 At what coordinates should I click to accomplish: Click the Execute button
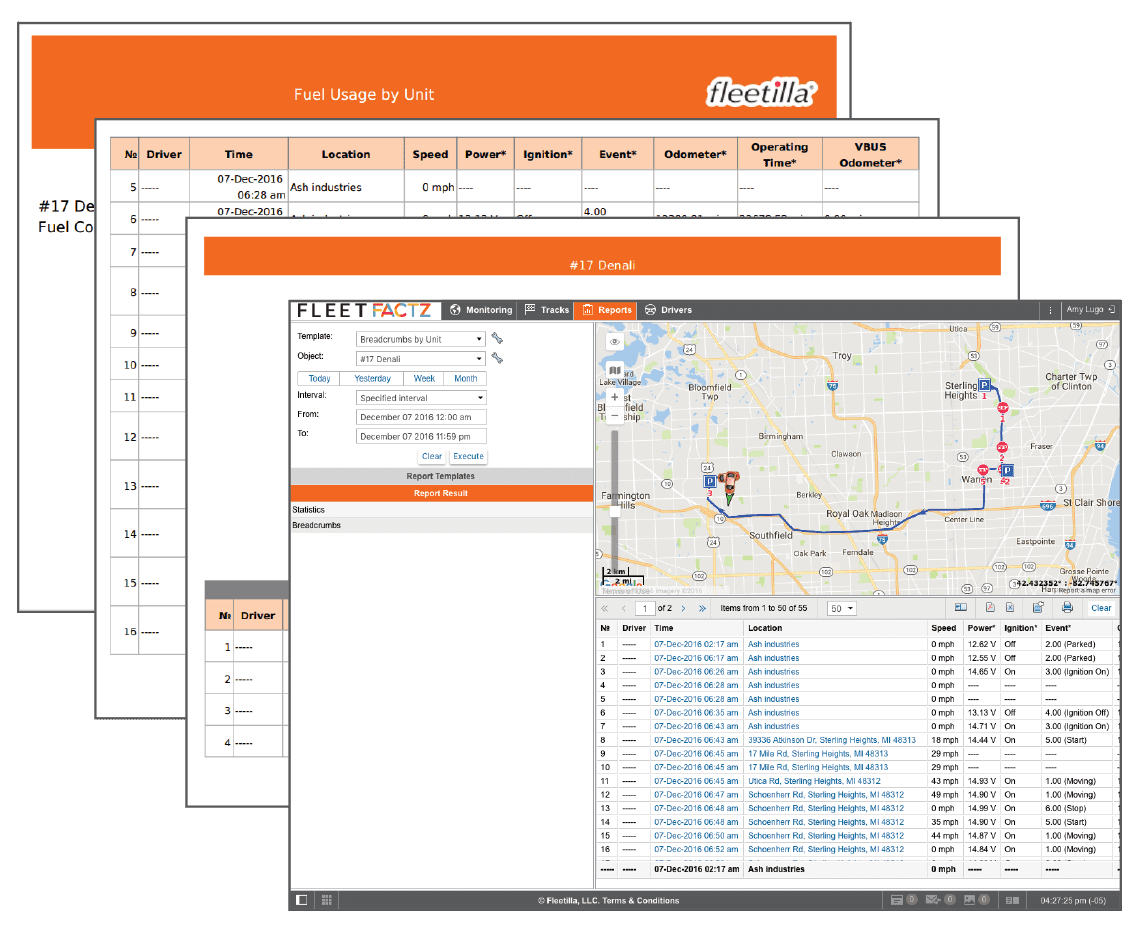(x=468, y=456)
